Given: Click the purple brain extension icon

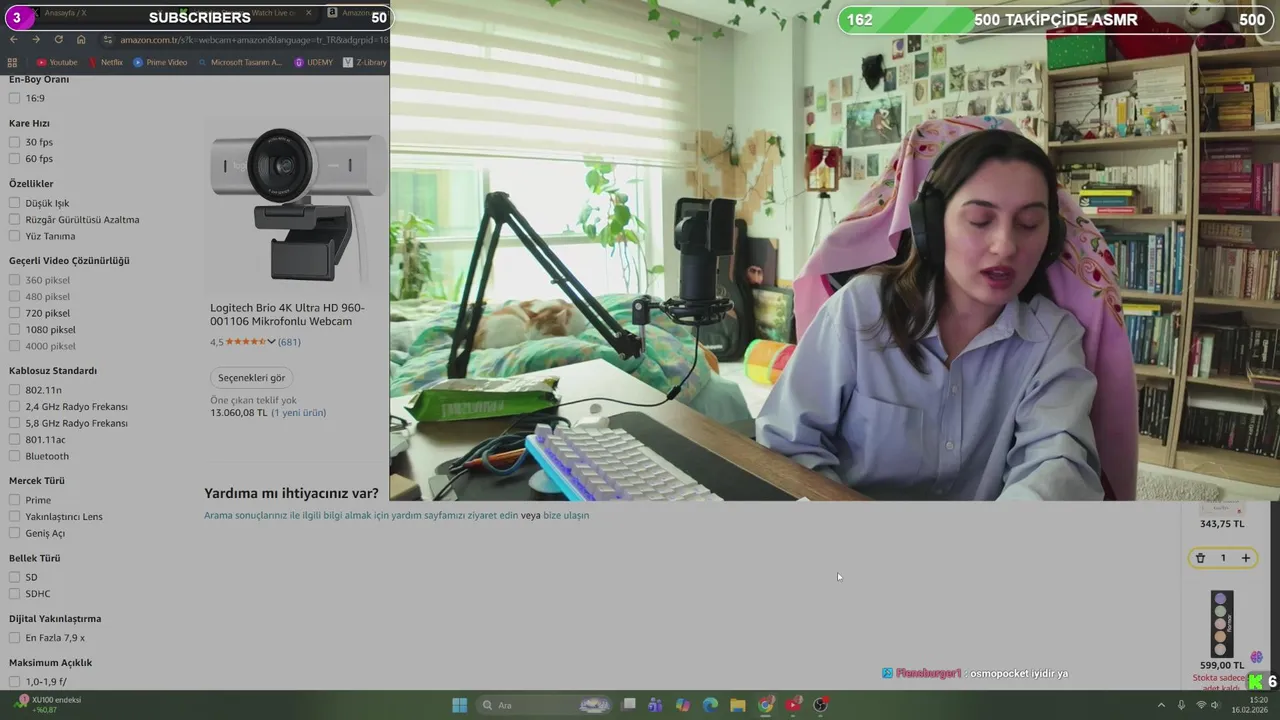Looking at the screenshot, I should (1256, 657).
